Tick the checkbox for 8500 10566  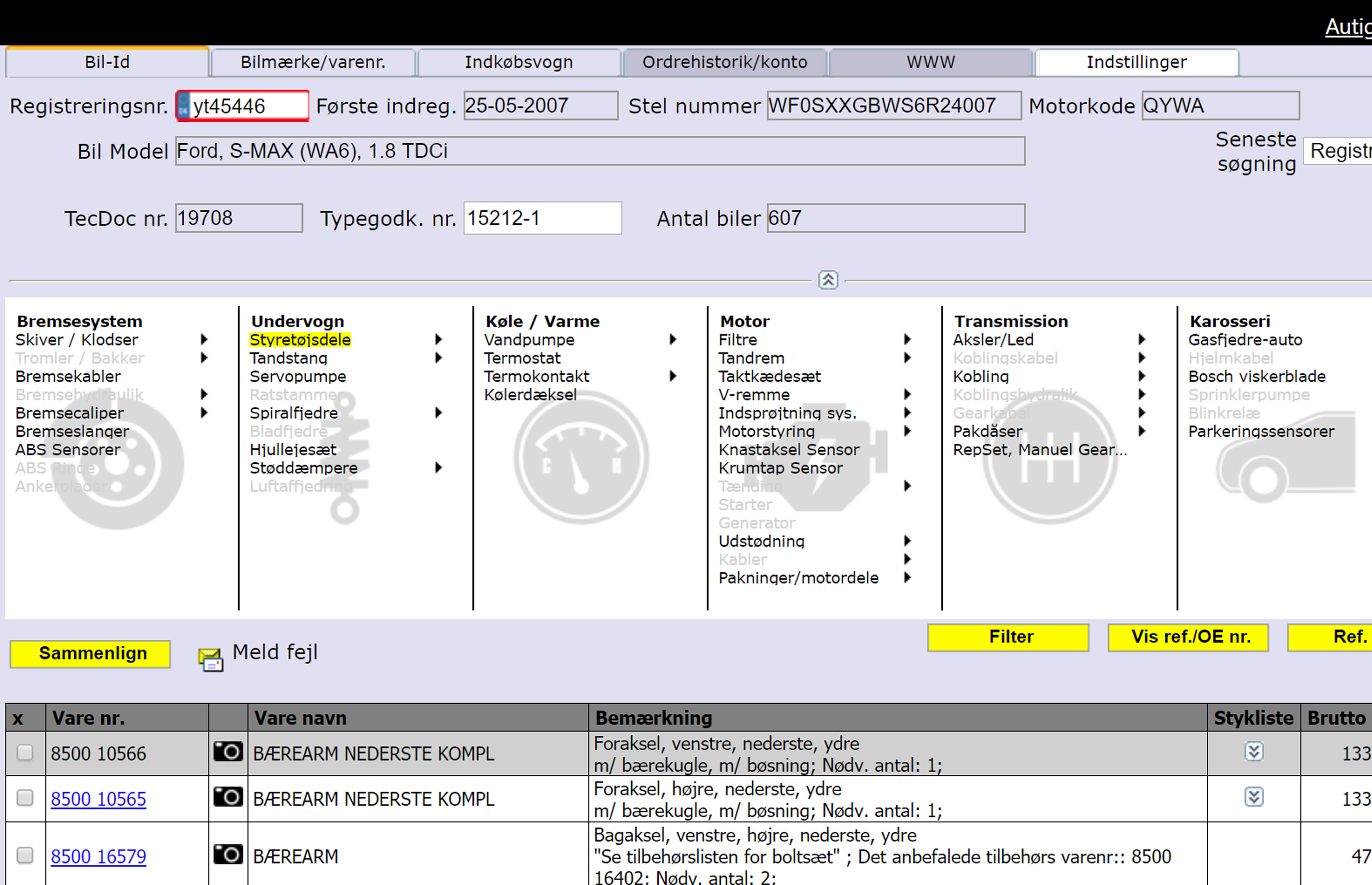[25, 752]
